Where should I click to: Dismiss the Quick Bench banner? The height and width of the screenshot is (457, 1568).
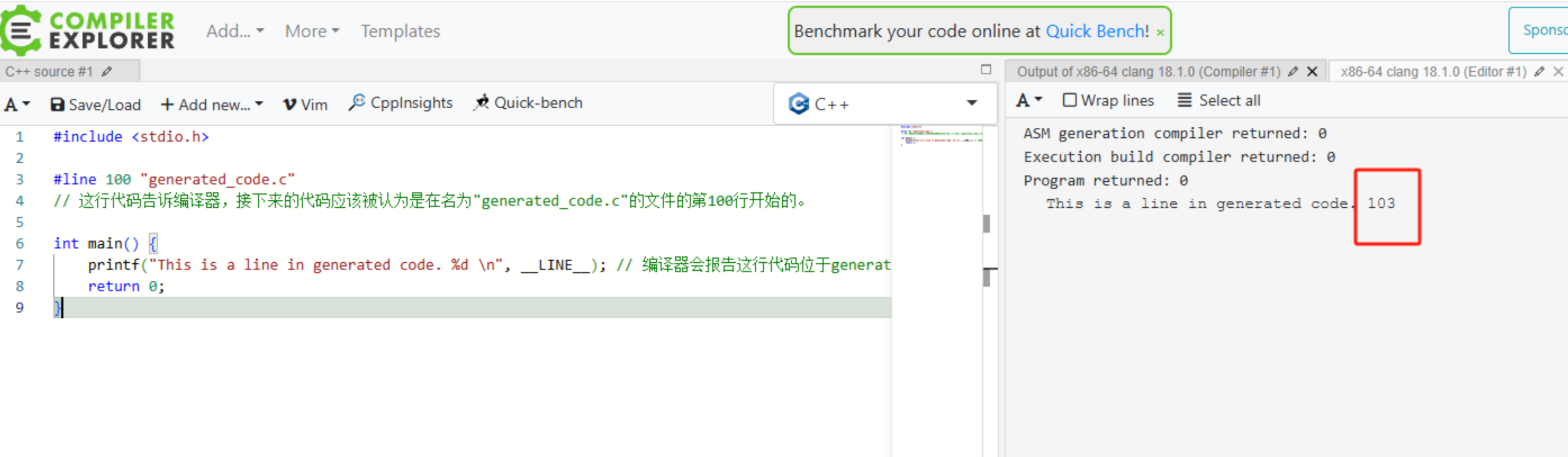pyautogui.click(x=1160, y=32)
